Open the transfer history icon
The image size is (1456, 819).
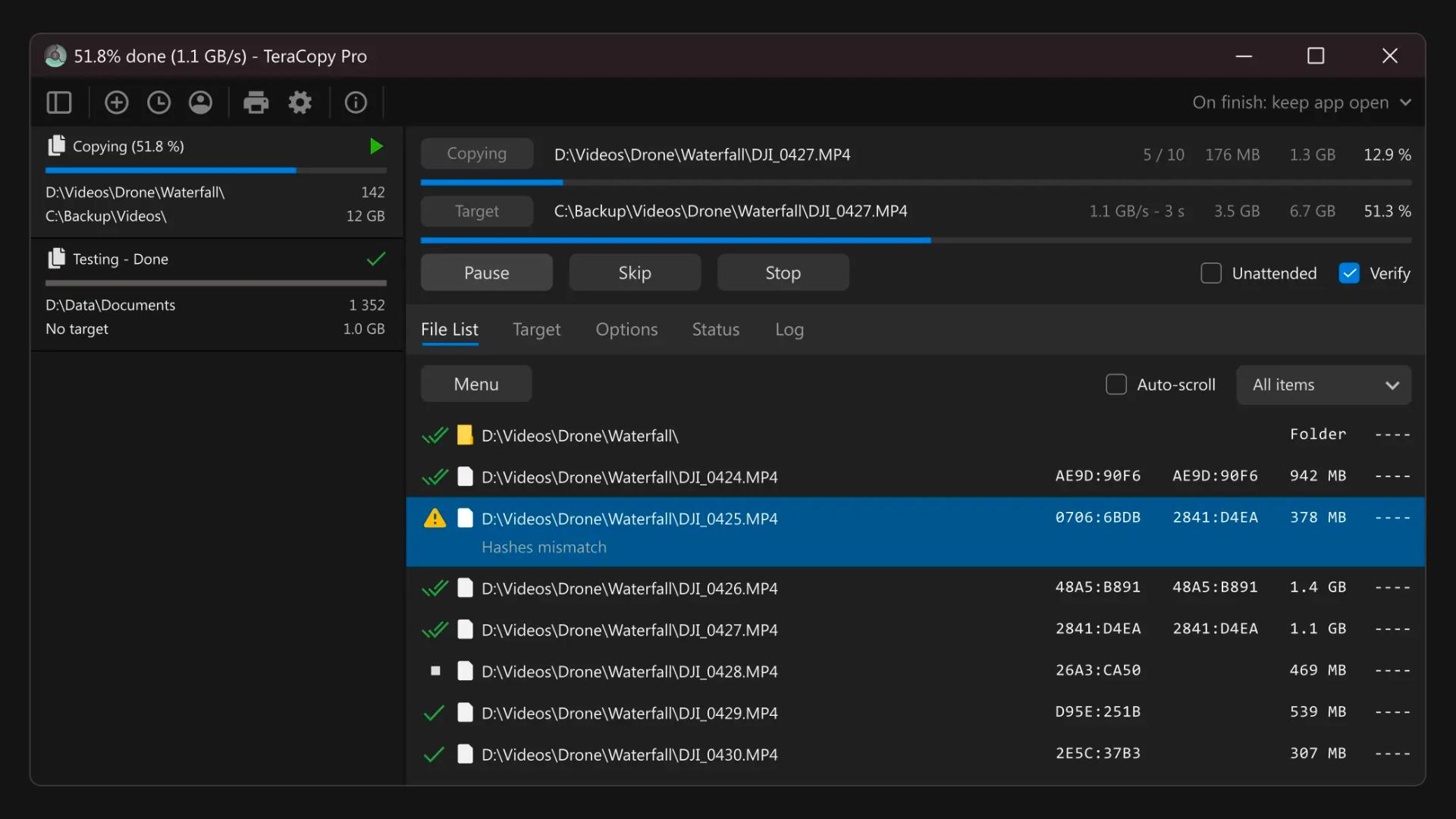[x=159, y=101]
